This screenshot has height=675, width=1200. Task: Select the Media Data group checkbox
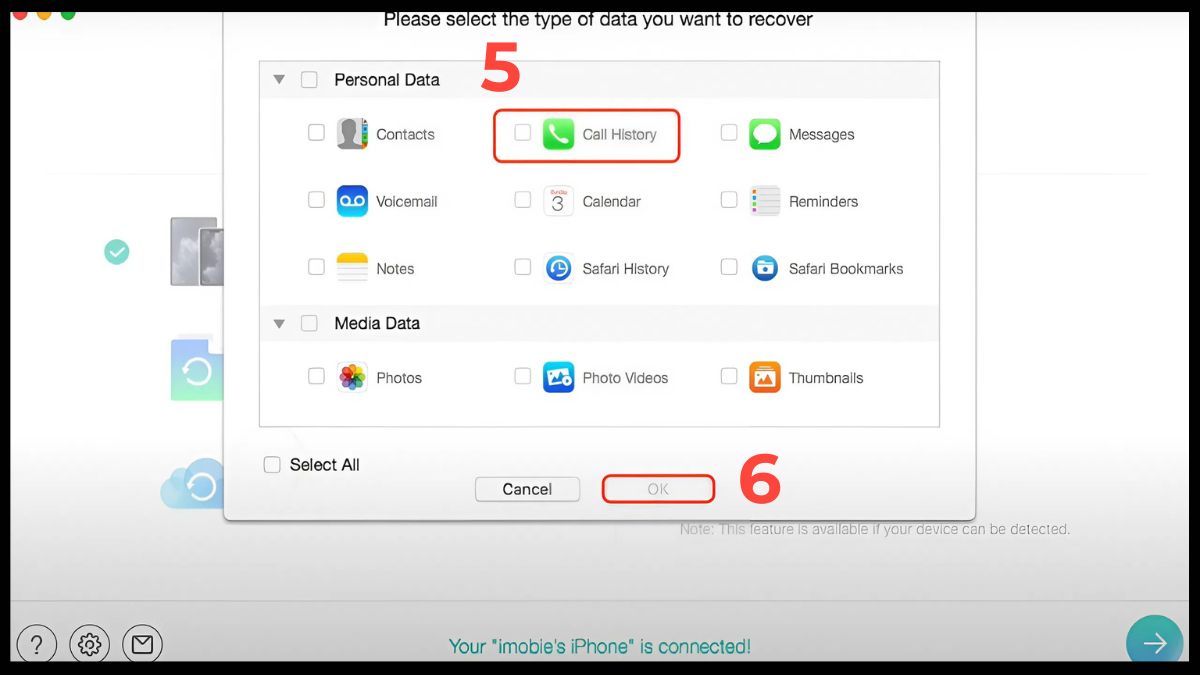point(309,323)
